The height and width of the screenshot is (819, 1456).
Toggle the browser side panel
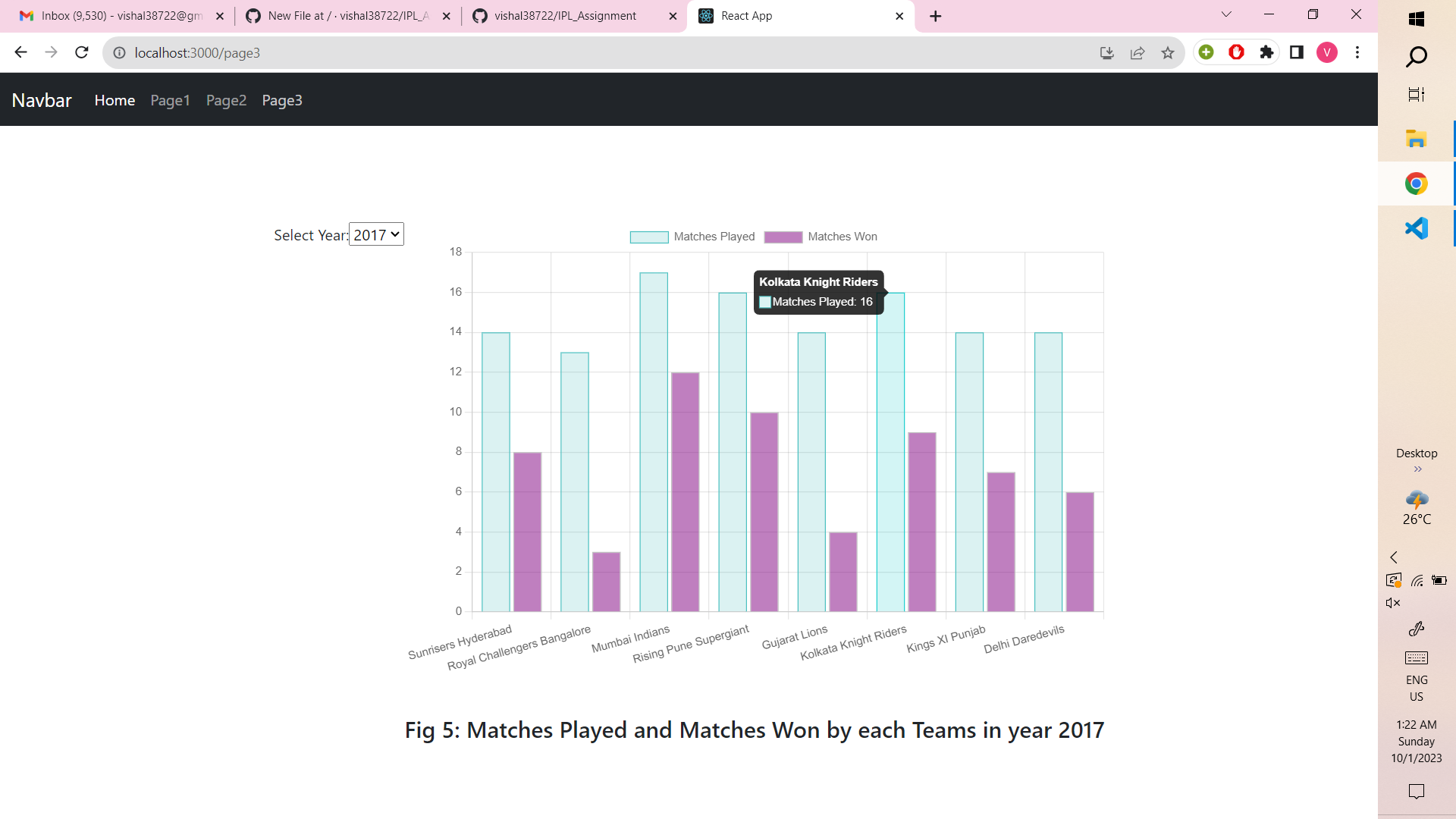pyautogui.click(x=1297, y=52)
